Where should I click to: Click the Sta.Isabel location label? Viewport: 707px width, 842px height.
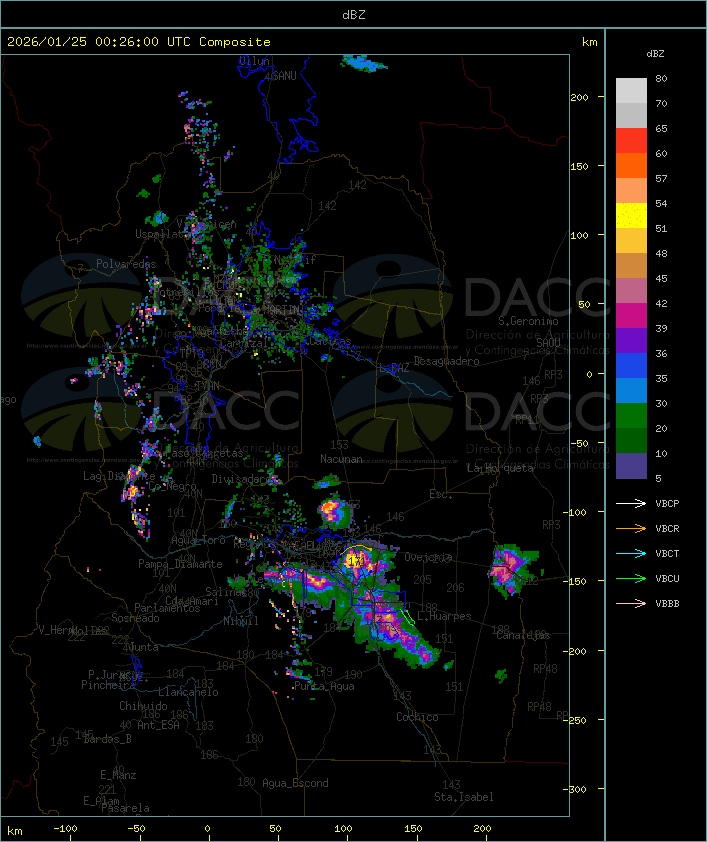pyautogui.click(x=464, y=797)
